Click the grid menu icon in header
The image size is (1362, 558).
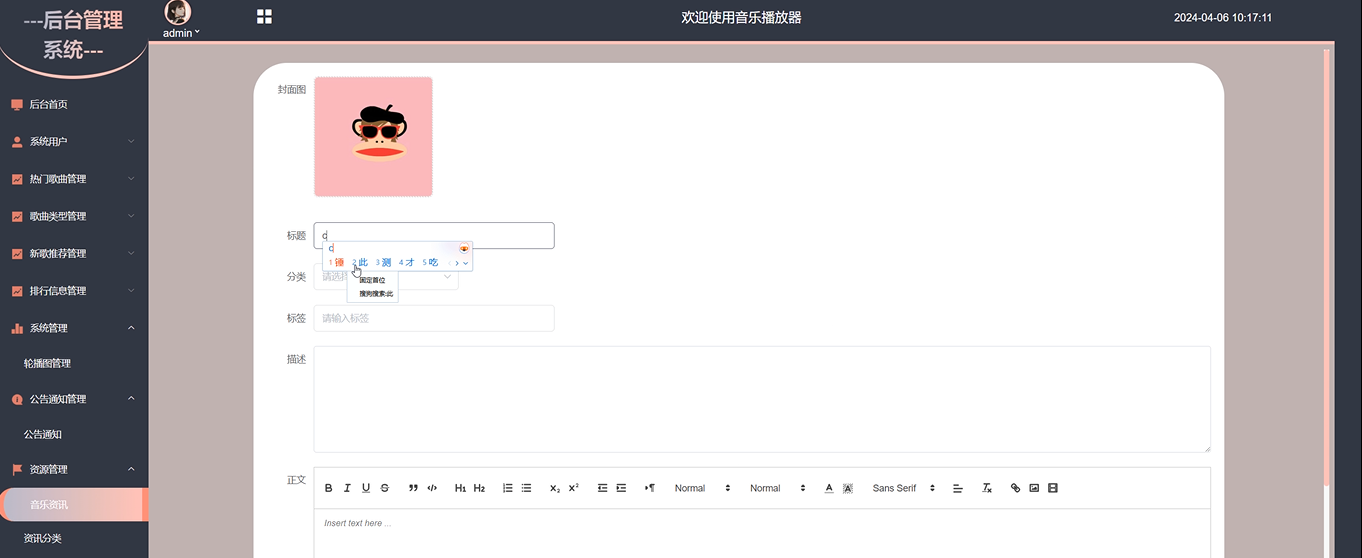264,16
